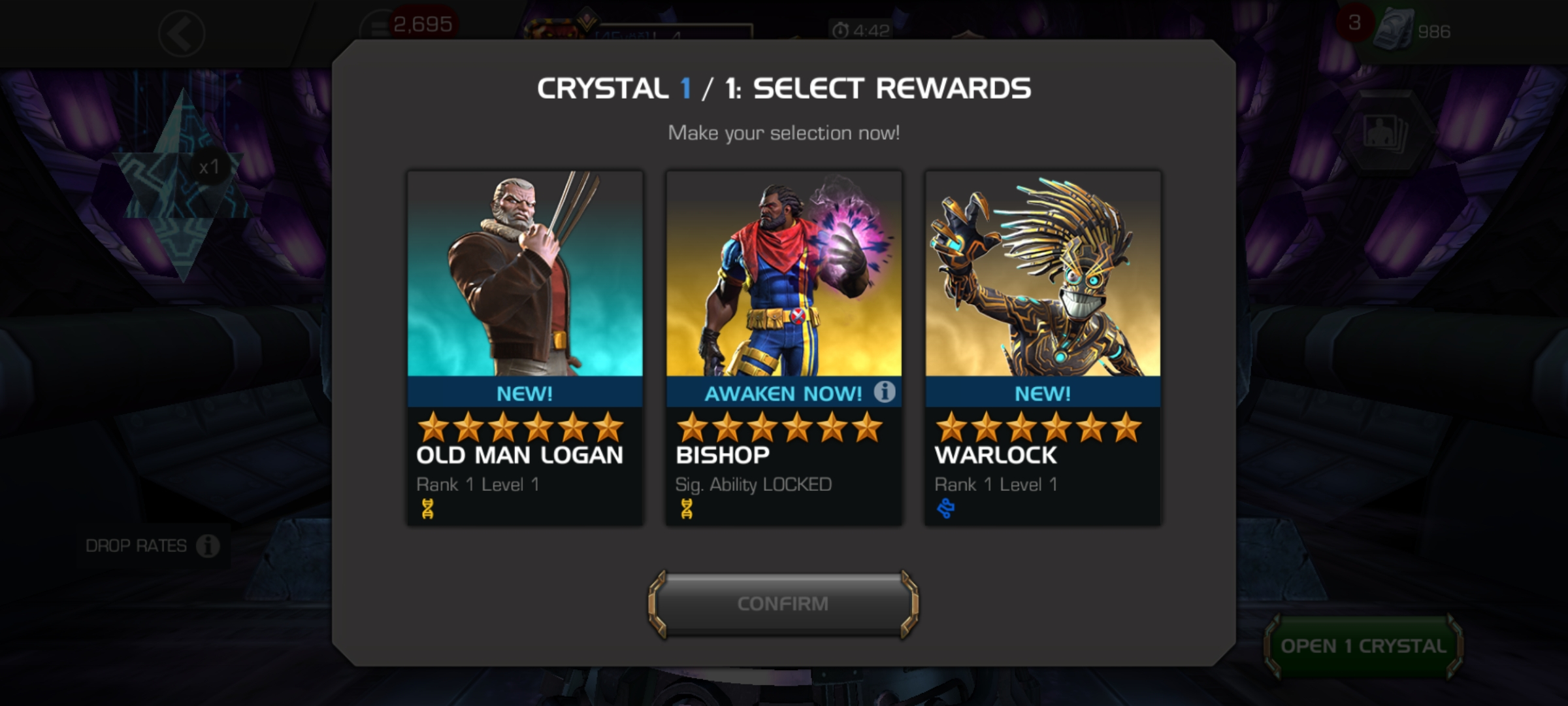Click the Awaken Now banner on Bishop
The width and height of the screenshot is (1568, 706).
(x=784, y=393)
